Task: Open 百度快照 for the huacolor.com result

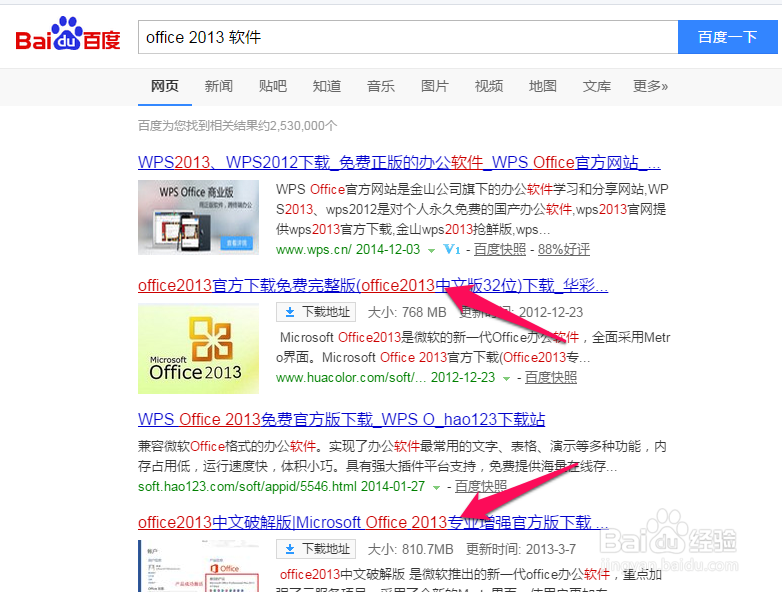Action: pyautogui.click(x=551, y=378)
